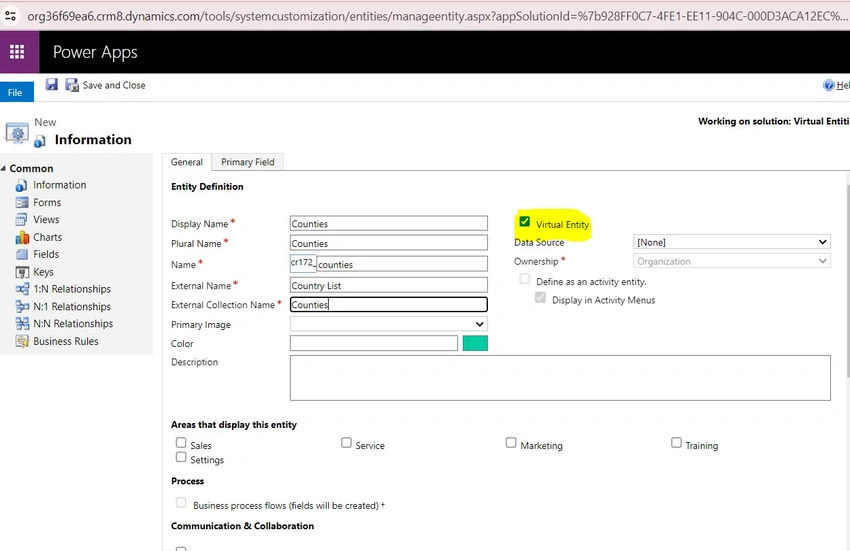
Task: Expand the Data Source dropdown
Action: point(731,242)
